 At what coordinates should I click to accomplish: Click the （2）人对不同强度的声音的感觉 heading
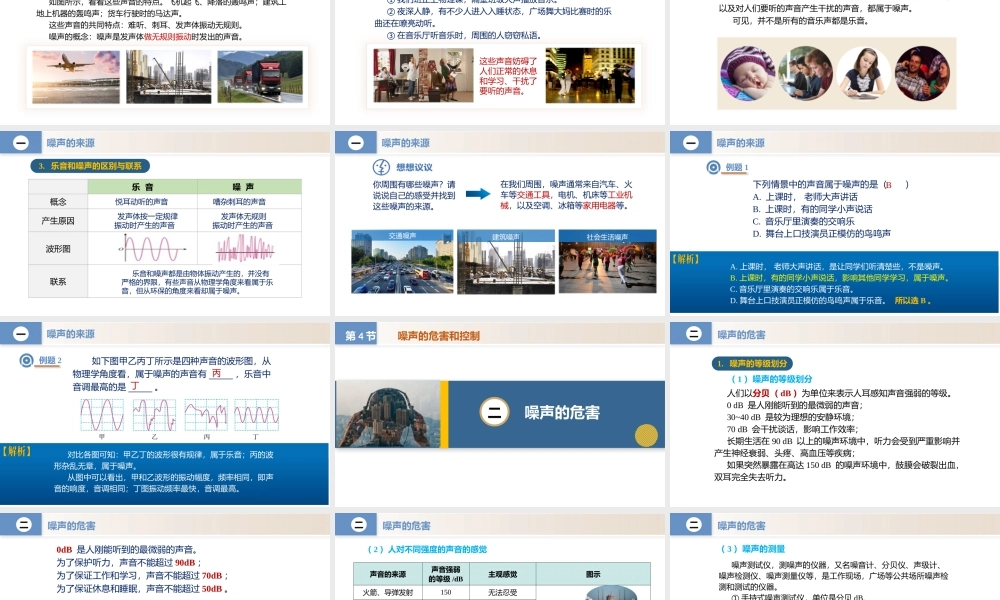point(427,549)
